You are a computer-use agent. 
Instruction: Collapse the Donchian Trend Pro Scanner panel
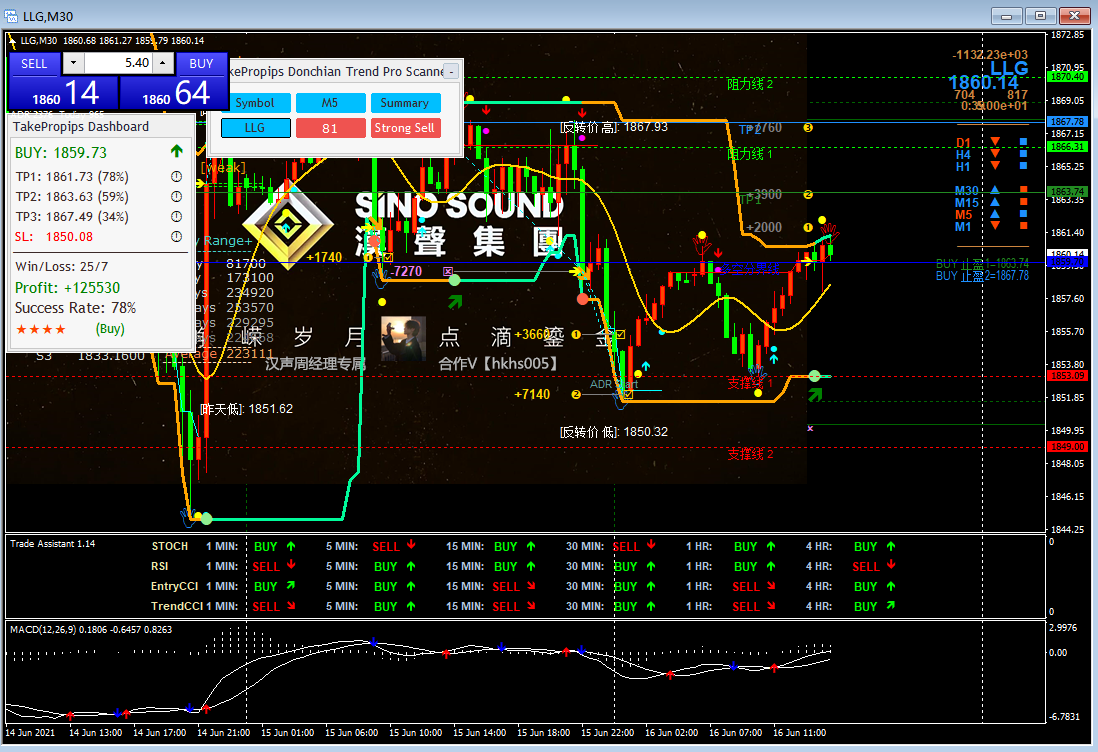coord(452,71)
